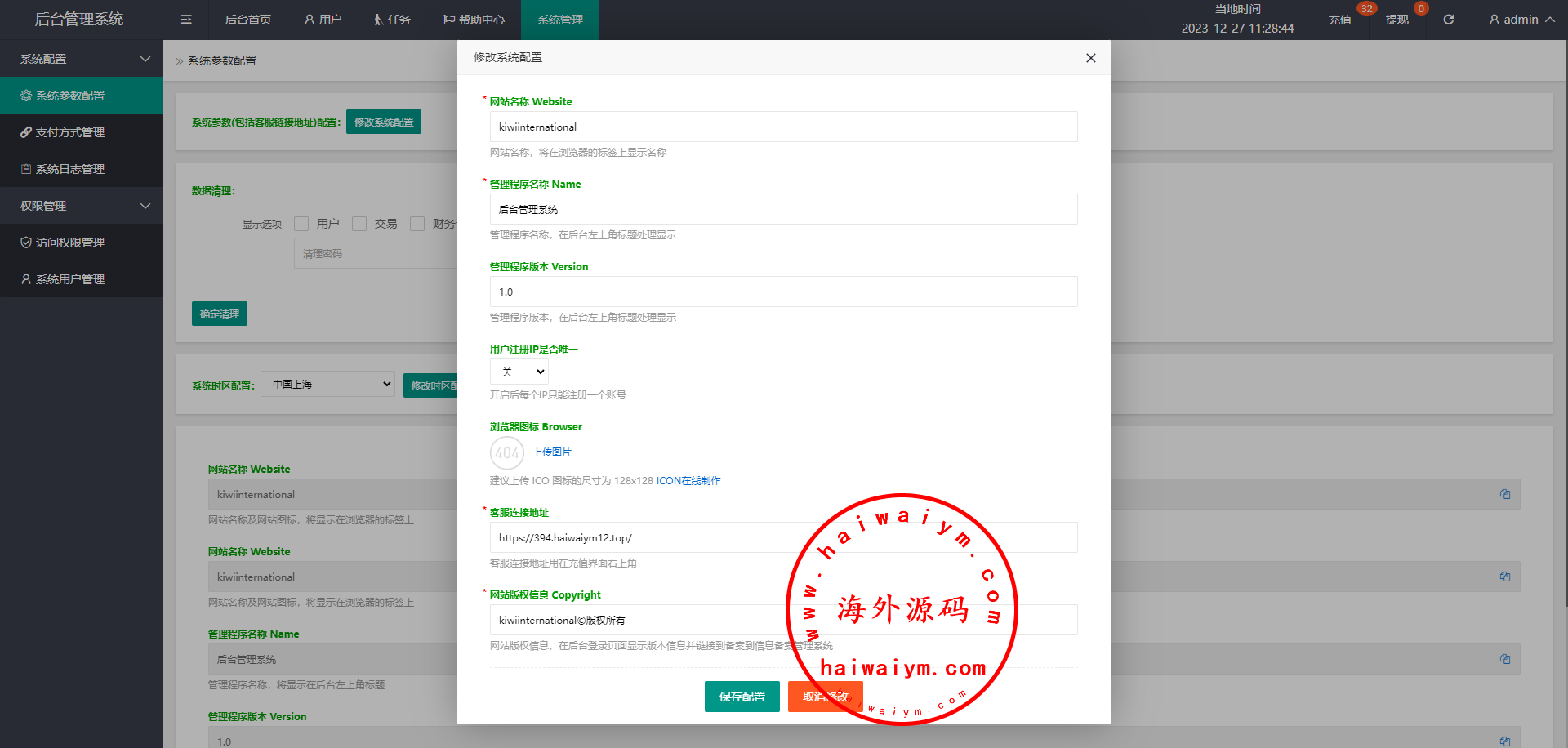Open the 中国上海 timezone dropdown
Viewport: 1568px width, 748px height.
327,384
